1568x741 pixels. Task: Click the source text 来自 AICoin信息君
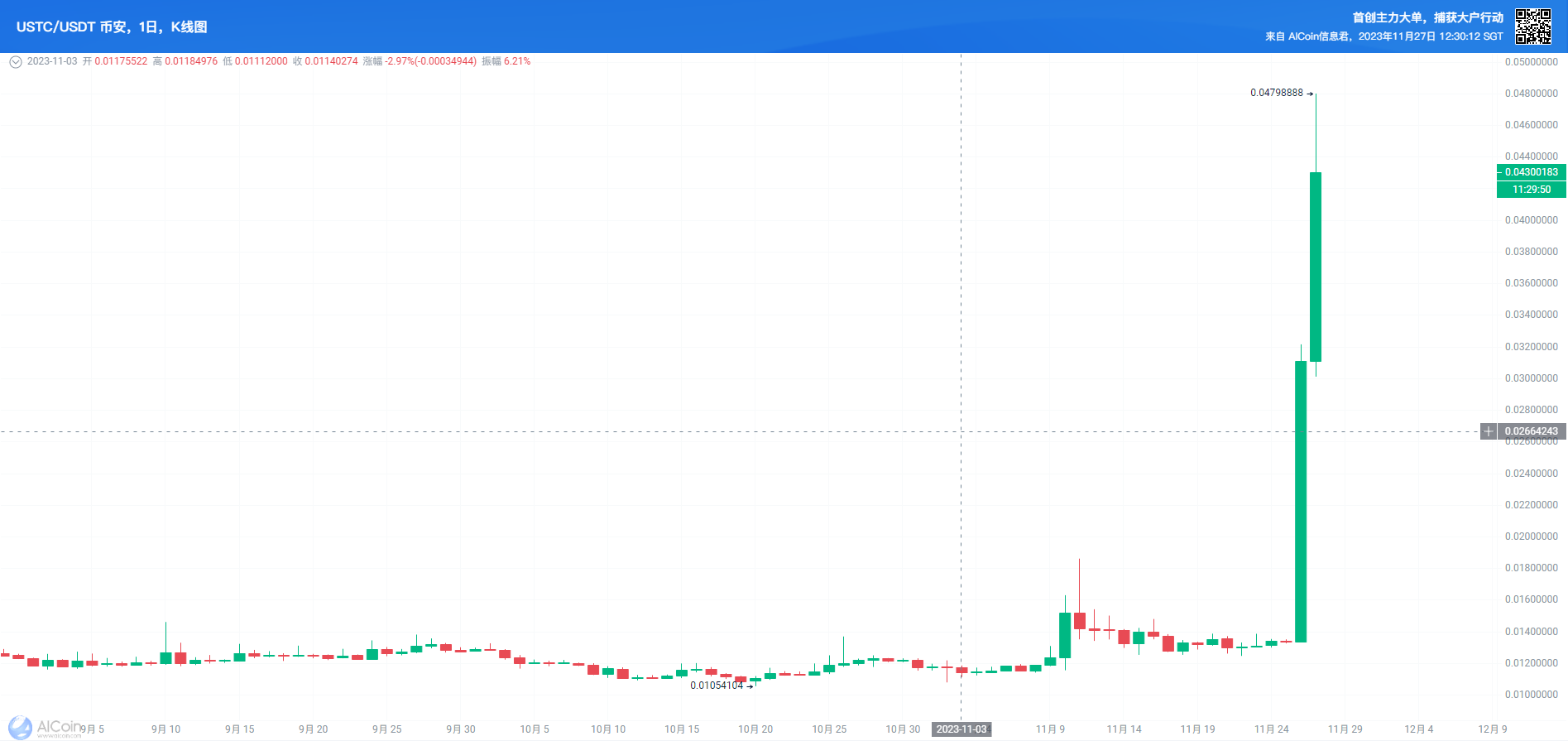pyautogui.click(x=1307, y=36)
